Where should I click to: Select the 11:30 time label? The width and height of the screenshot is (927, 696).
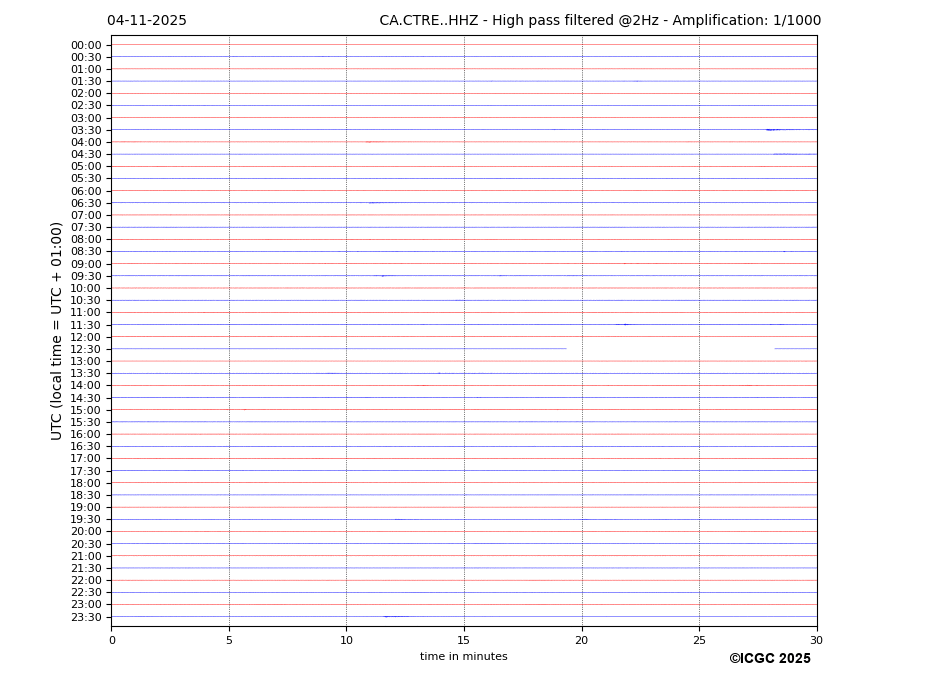coord(86,325)
